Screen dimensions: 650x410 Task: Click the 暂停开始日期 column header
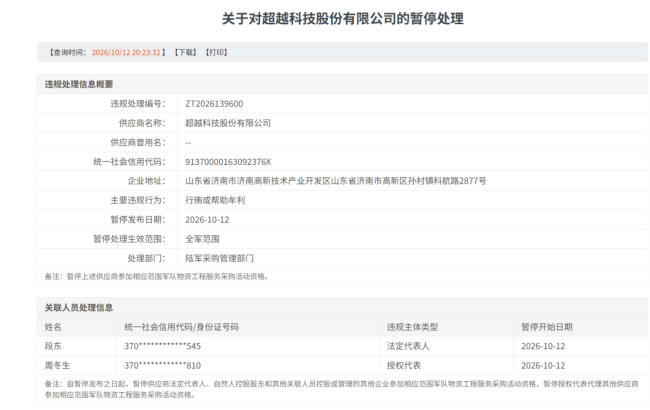[x=546, y=327]
